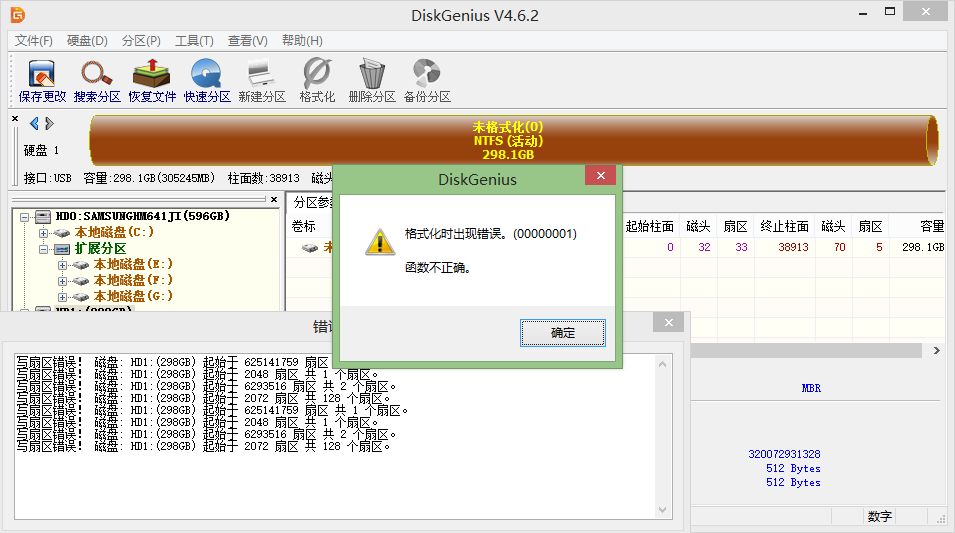Click right arrow of partition list scrollbar

pos(937,350)
